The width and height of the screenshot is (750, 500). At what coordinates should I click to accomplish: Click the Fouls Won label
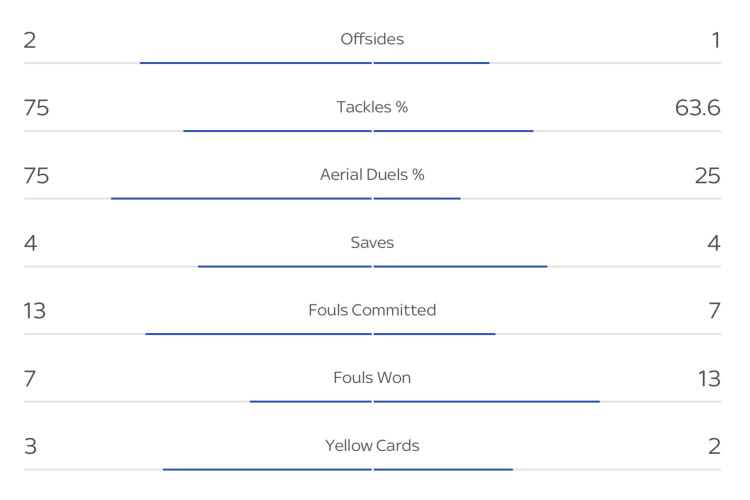pyautogui.click(x=372, y=378)
